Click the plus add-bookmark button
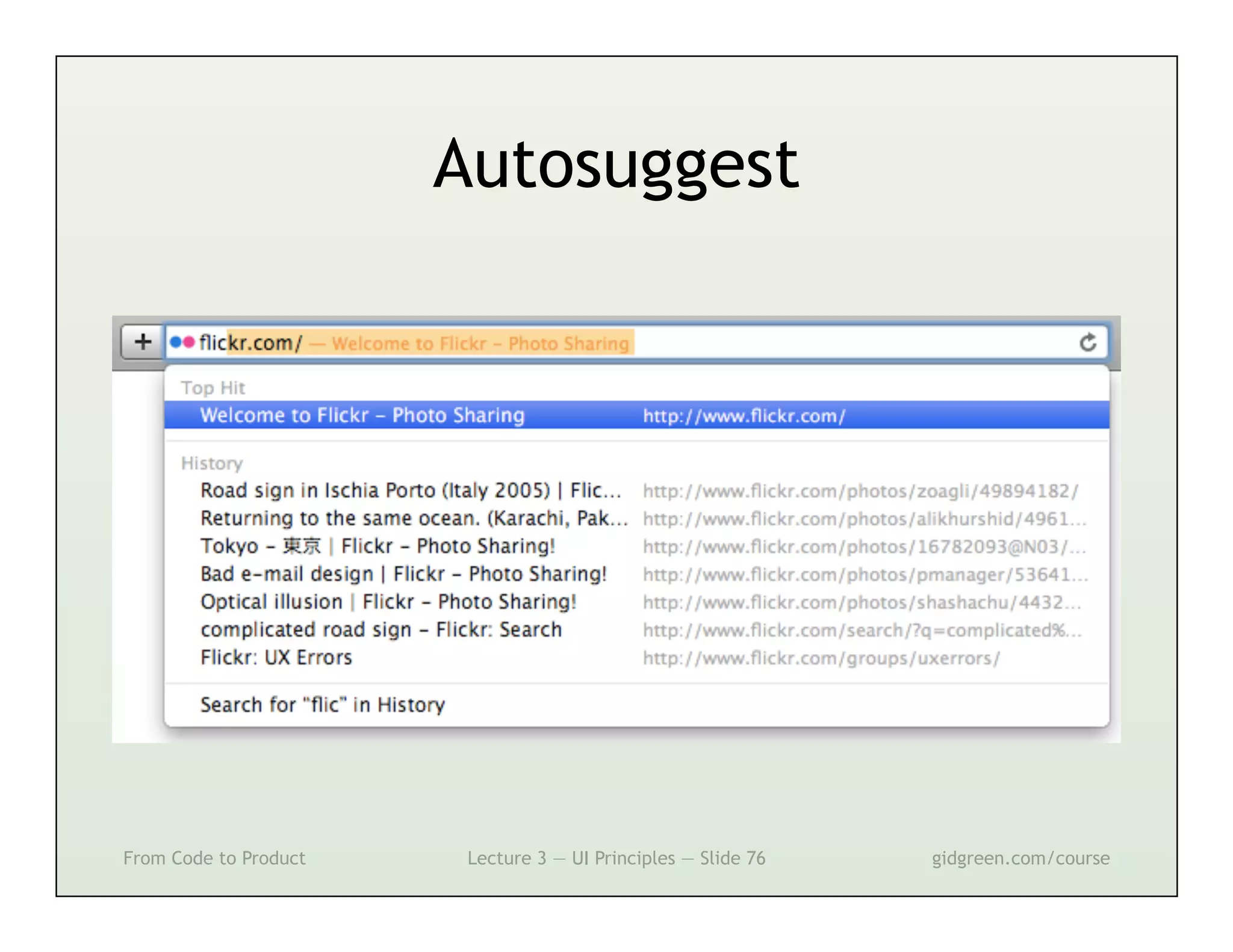1233x952 pixels. coord(142,342)
